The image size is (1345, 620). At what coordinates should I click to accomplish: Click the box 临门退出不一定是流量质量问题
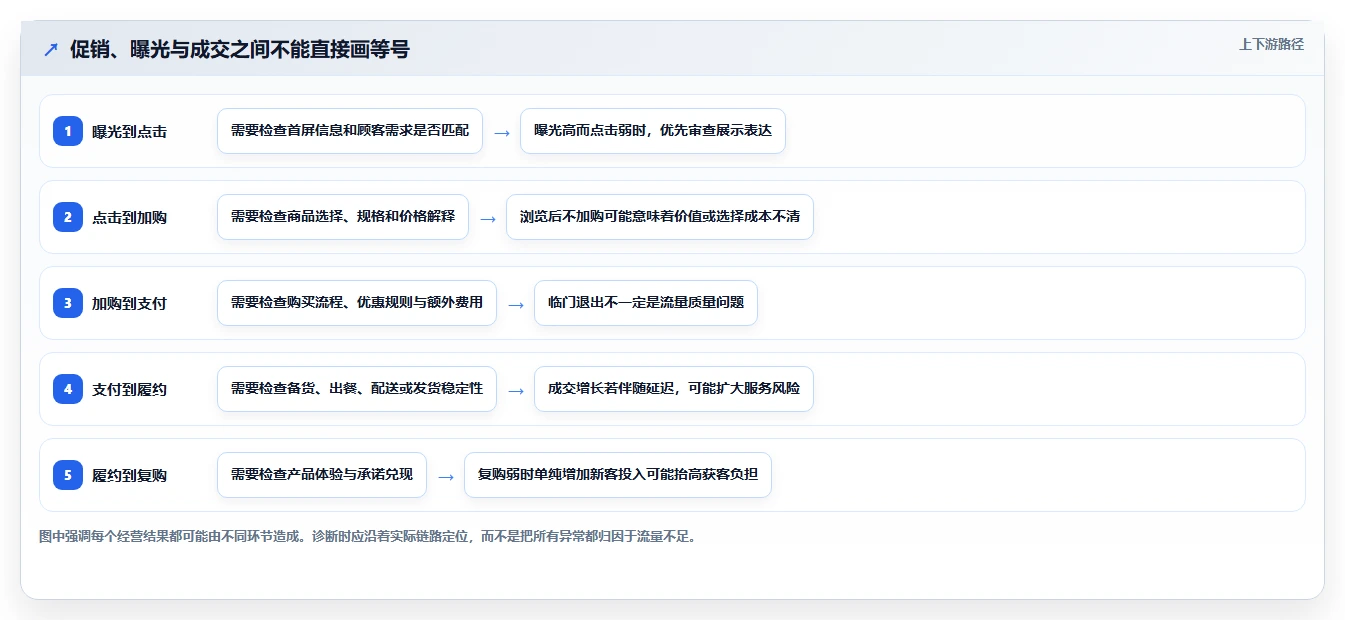(646, 303)
